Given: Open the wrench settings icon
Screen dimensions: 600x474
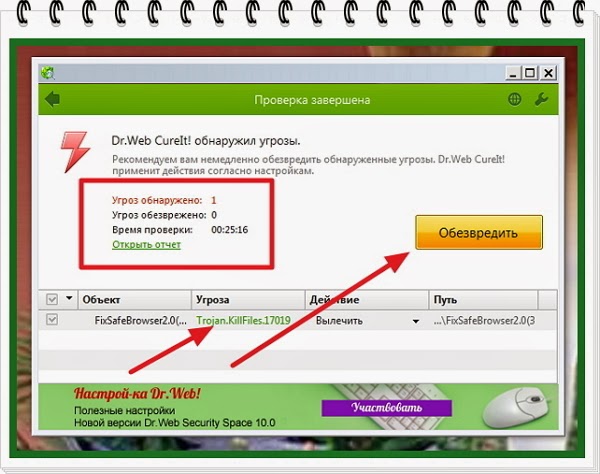Looking at the screenshot, I should tap(541, 99).
